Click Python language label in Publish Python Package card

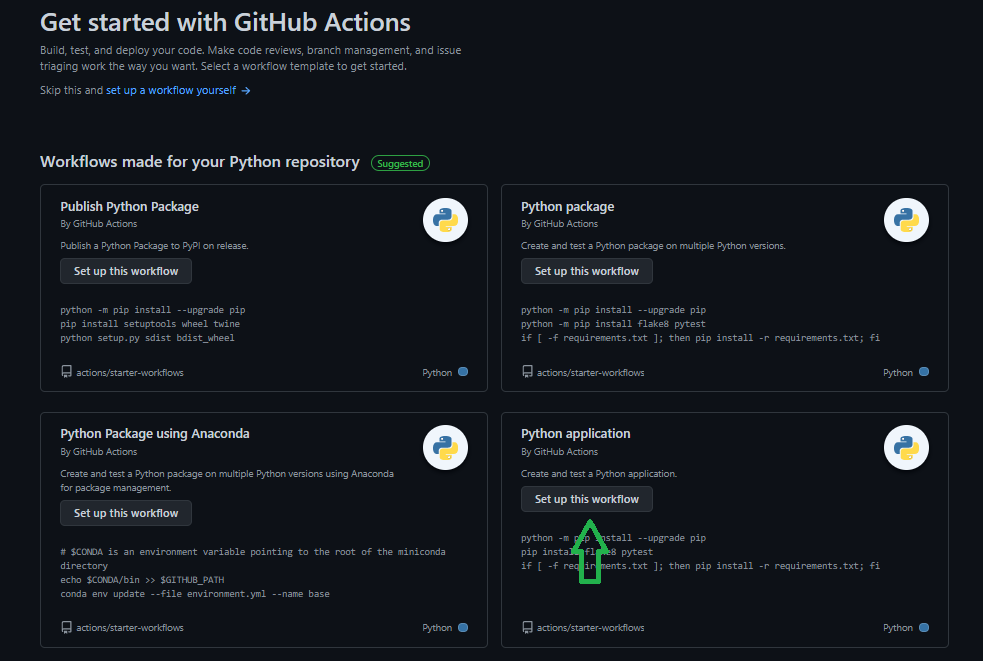click(x=437, y=373)
